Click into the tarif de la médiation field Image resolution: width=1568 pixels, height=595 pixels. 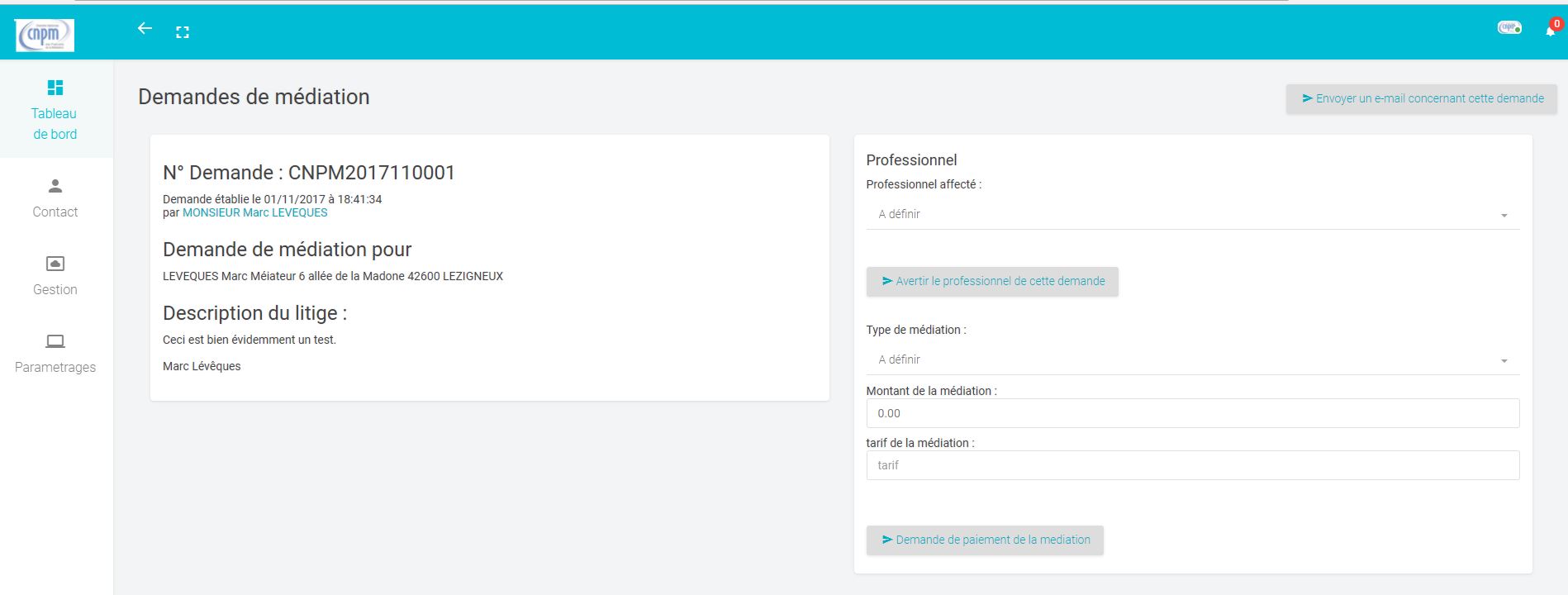coord(1192,465)
